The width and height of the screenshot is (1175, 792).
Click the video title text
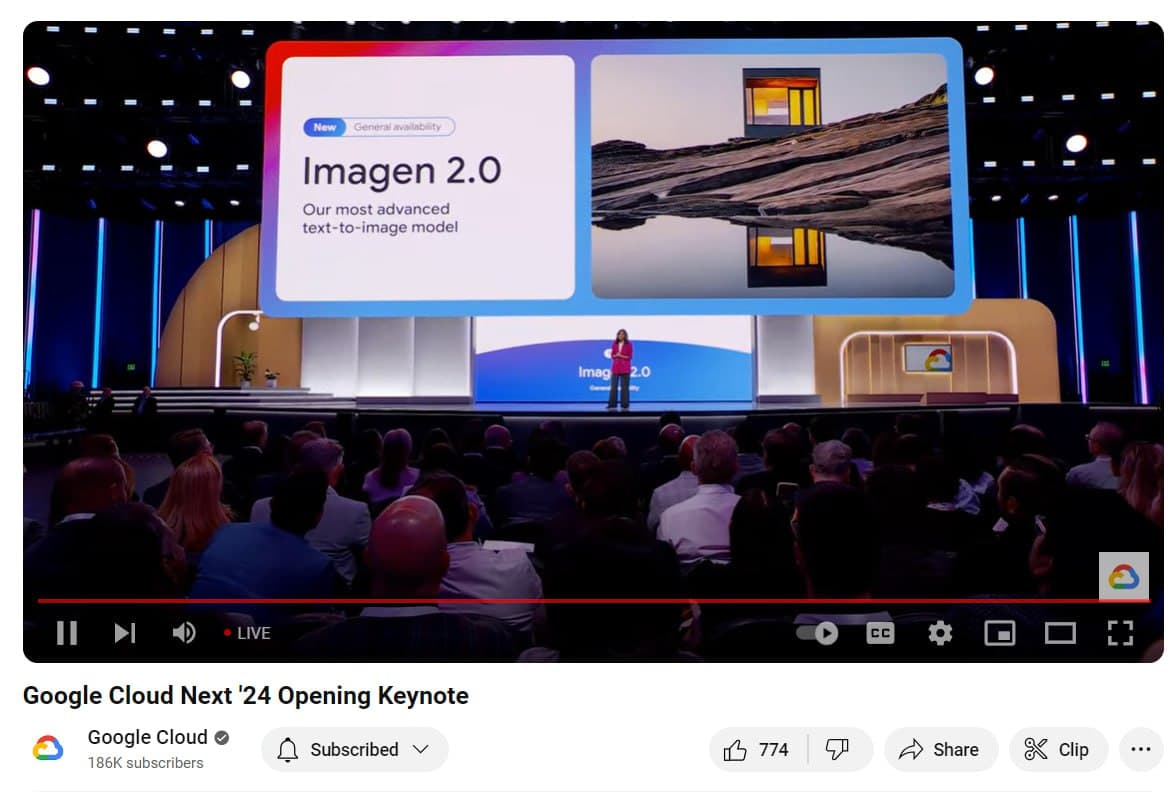pos(246,695)
